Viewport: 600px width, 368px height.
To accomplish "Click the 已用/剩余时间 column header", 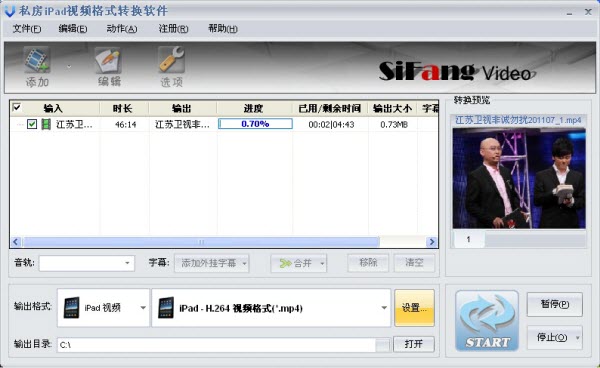I will (x=330, y=108).
